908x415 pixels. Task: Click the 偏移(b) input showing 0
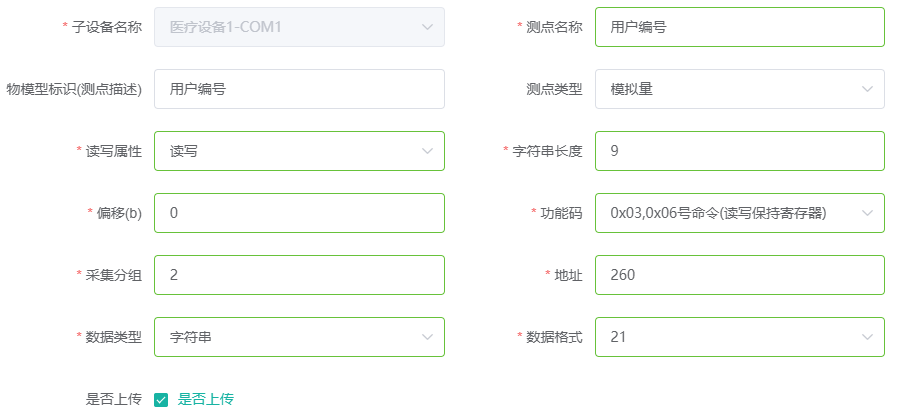coord(299,213)
